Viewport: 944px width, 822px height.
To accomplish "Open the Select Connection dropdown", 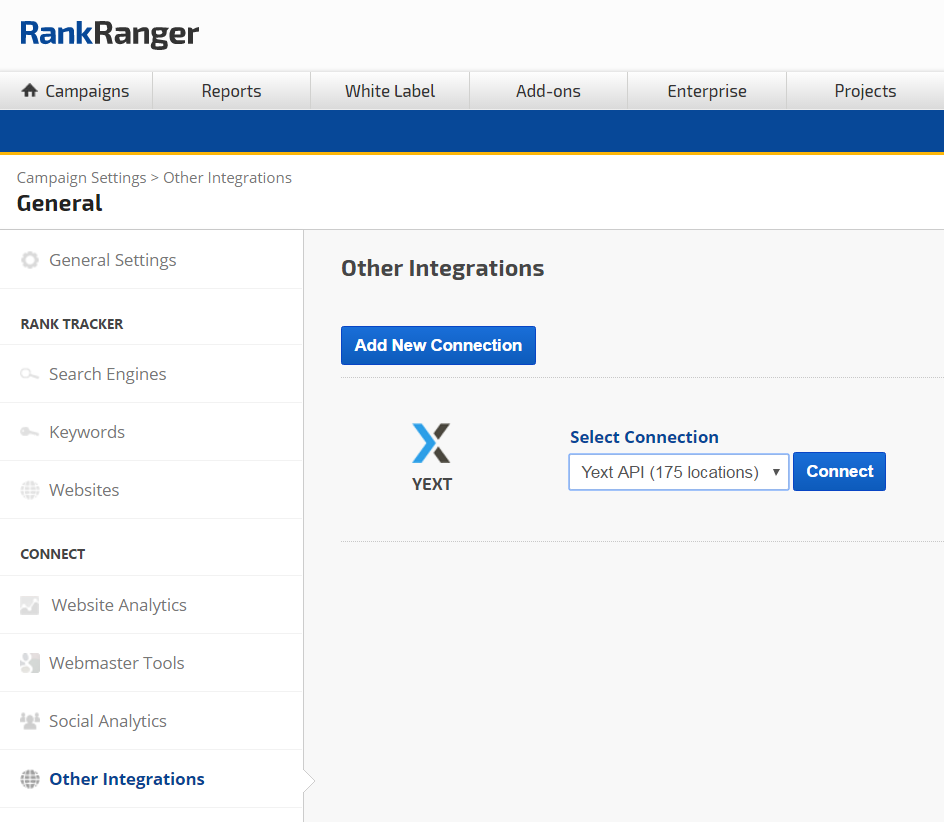I will click(678, 472).
